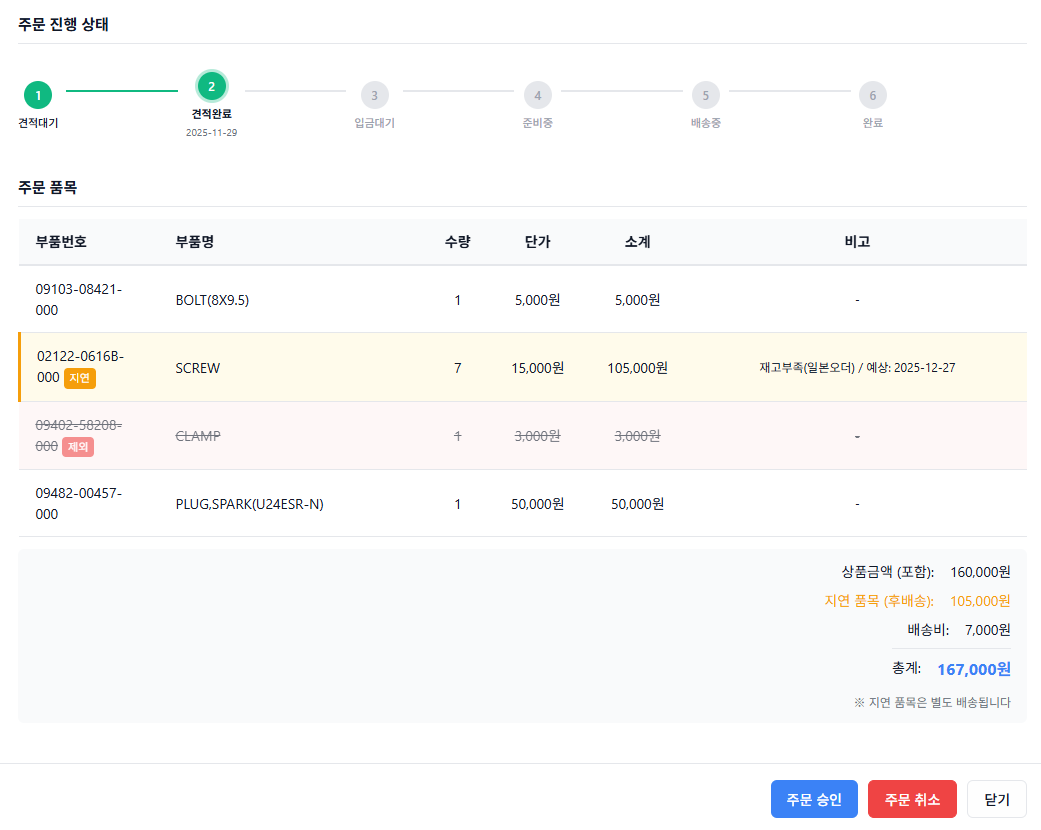Click the 부품명 column header

(195, 242)
